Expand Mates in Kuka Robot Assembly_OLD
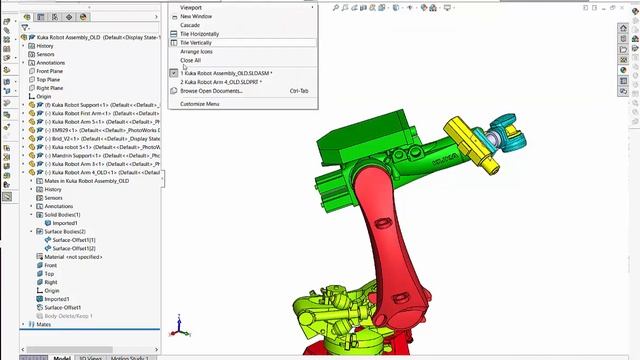This screenshot has width=640, height=360. pos(31,181)
